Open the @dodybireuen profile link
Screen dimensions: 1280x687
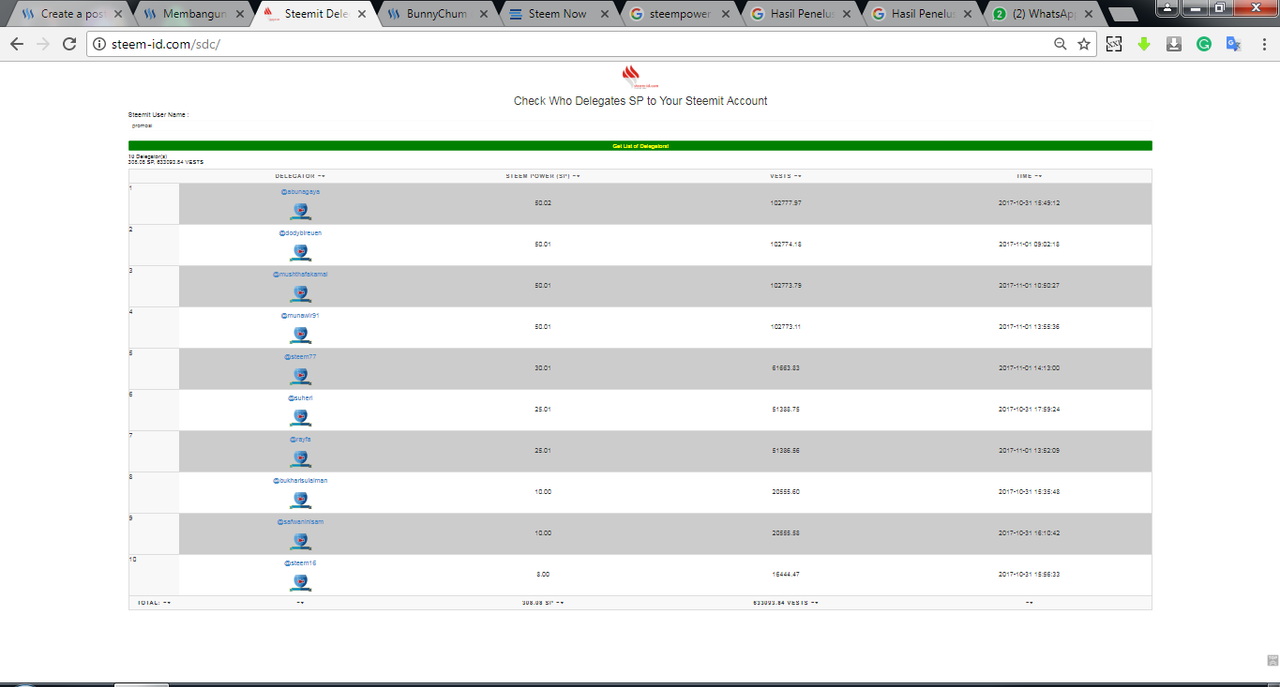point(300,232)
